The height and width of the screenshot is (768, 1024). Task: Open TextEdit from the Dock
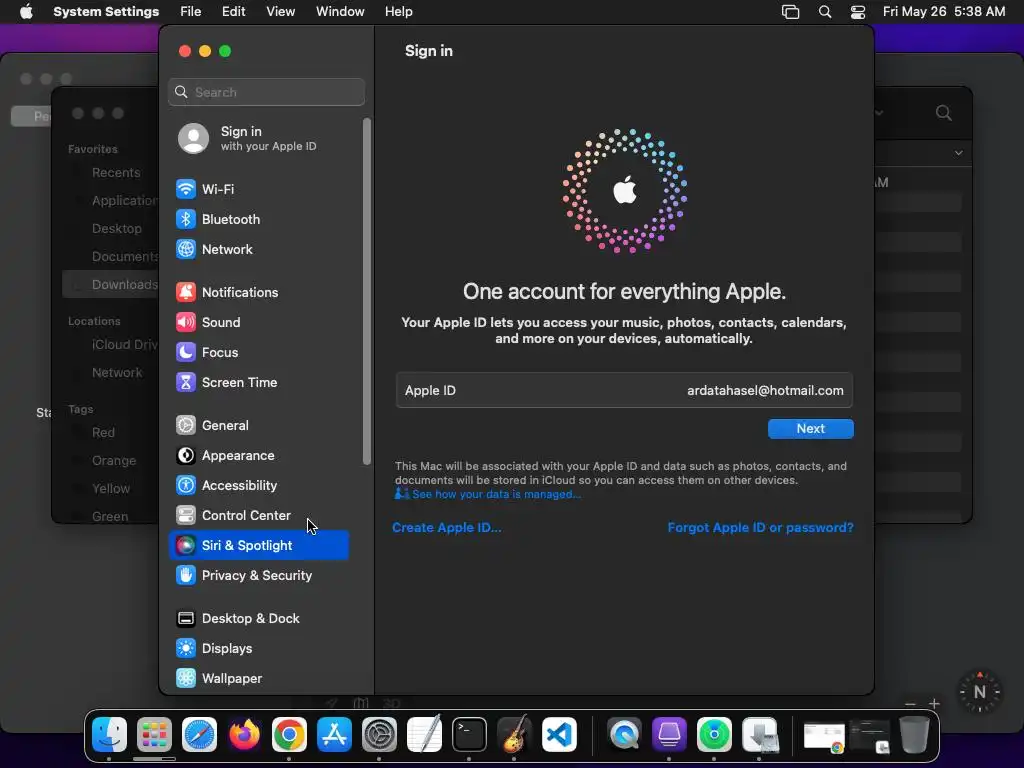pos(424,735)
